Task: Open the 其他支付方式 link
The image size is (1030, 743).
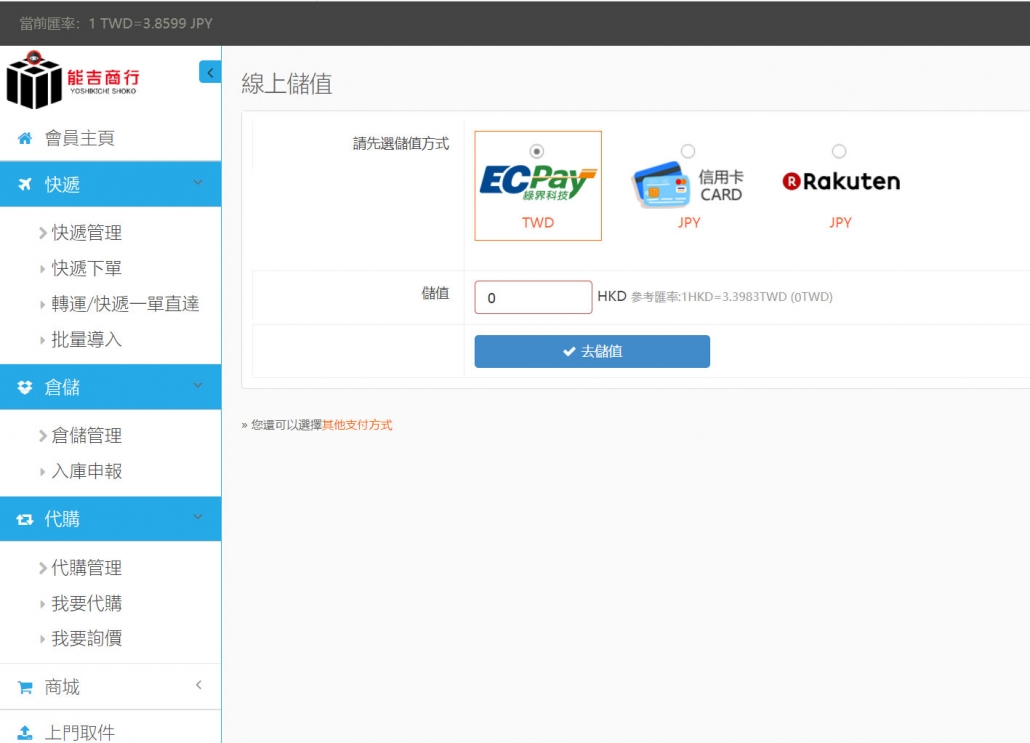Action: click(x=357, y=425)
